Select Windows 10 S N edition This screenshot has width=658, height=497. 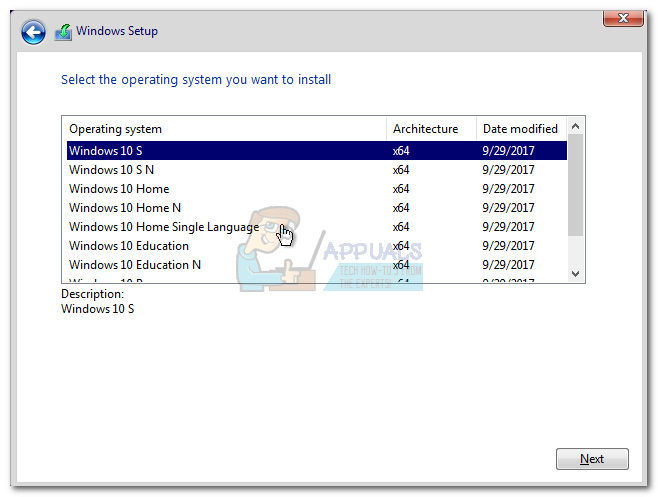317,170
